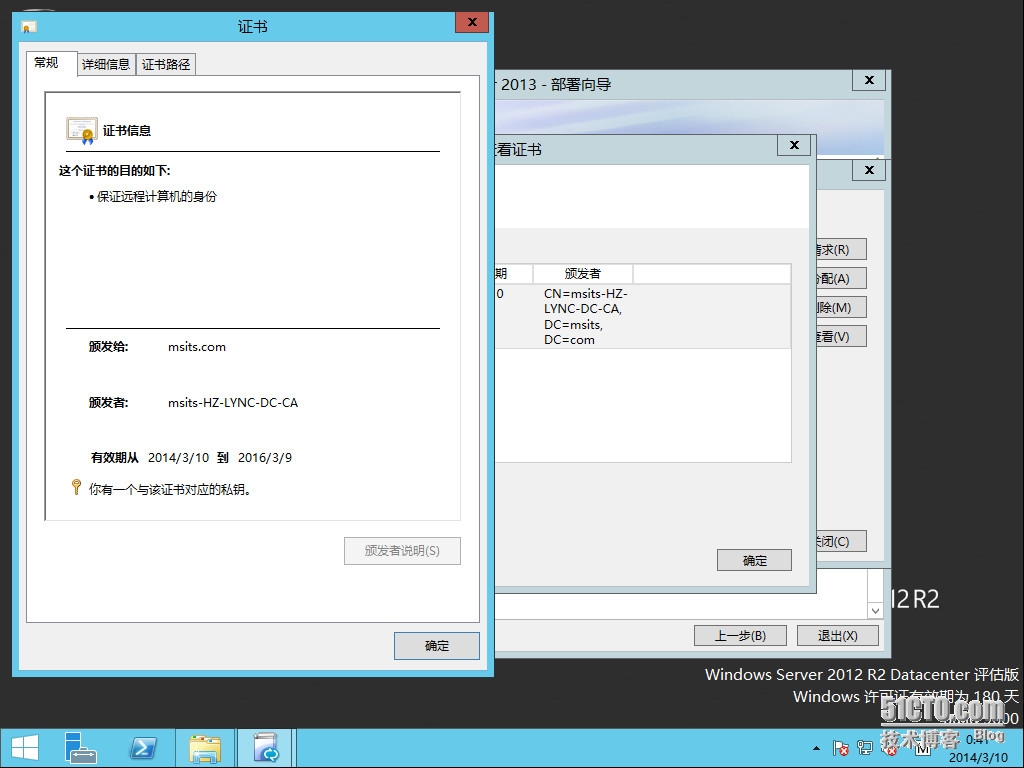Screen dimensions: 1024x768
Task: Open the 证书路径 tab
Action: click(166, 64)
